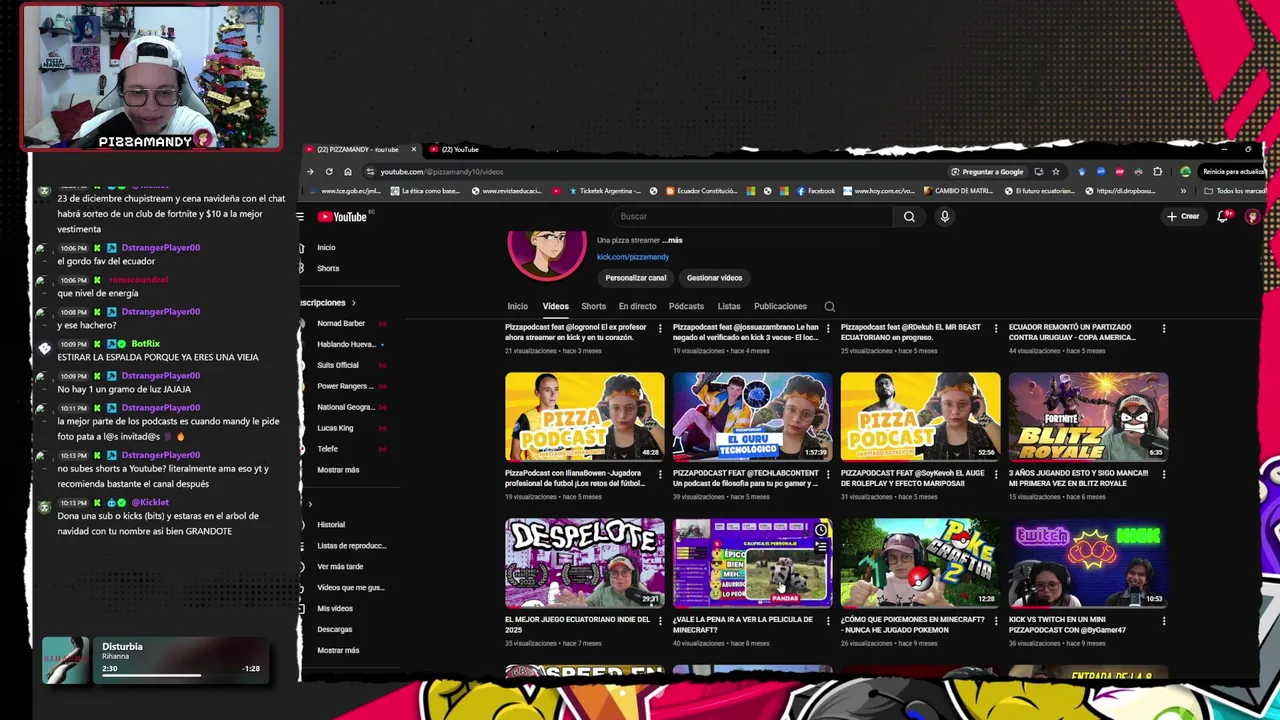Open options for '@SoyKevoh' podcast video
Image resolution: width=1280 pixels, height=720 pixels.
click(x=996, y=475)
